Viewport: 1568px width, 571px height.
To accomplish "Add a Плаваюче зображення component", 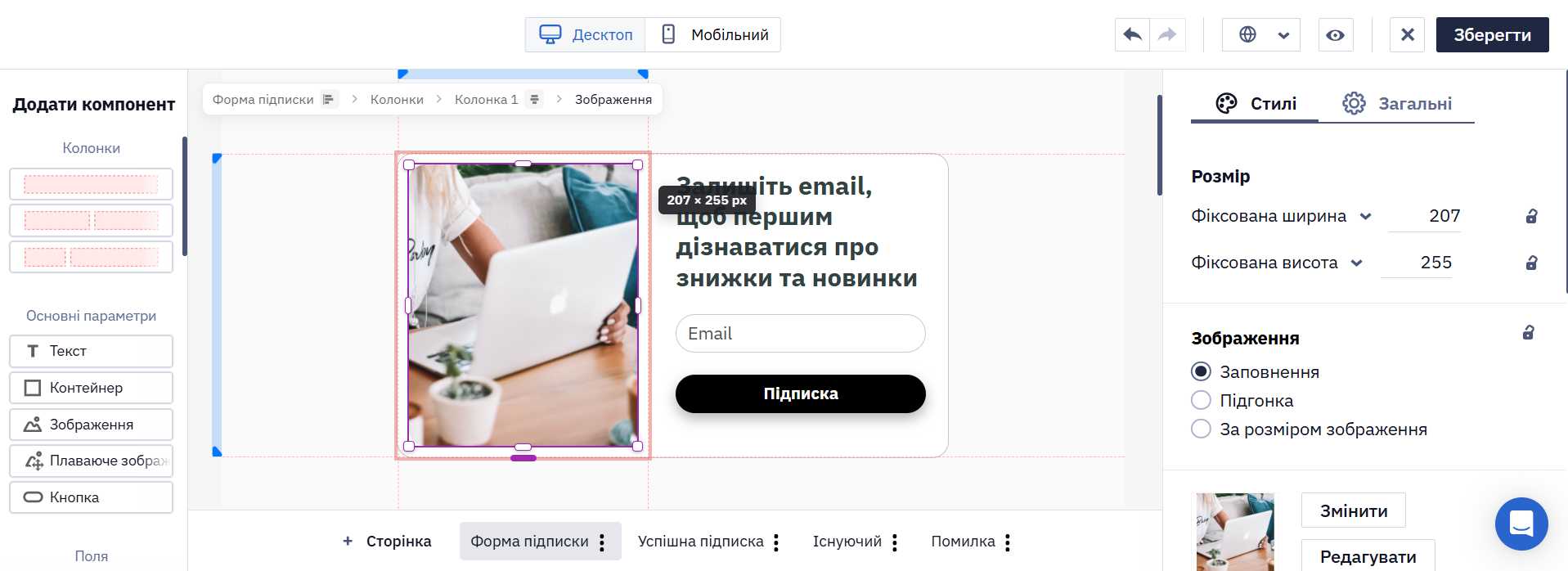I will [x=91, y=461].
